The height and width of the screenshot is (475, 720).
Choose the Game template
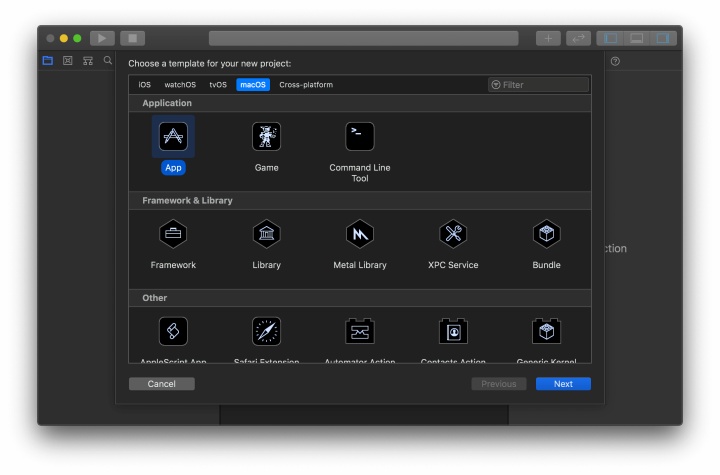click(x=266, y=136)
